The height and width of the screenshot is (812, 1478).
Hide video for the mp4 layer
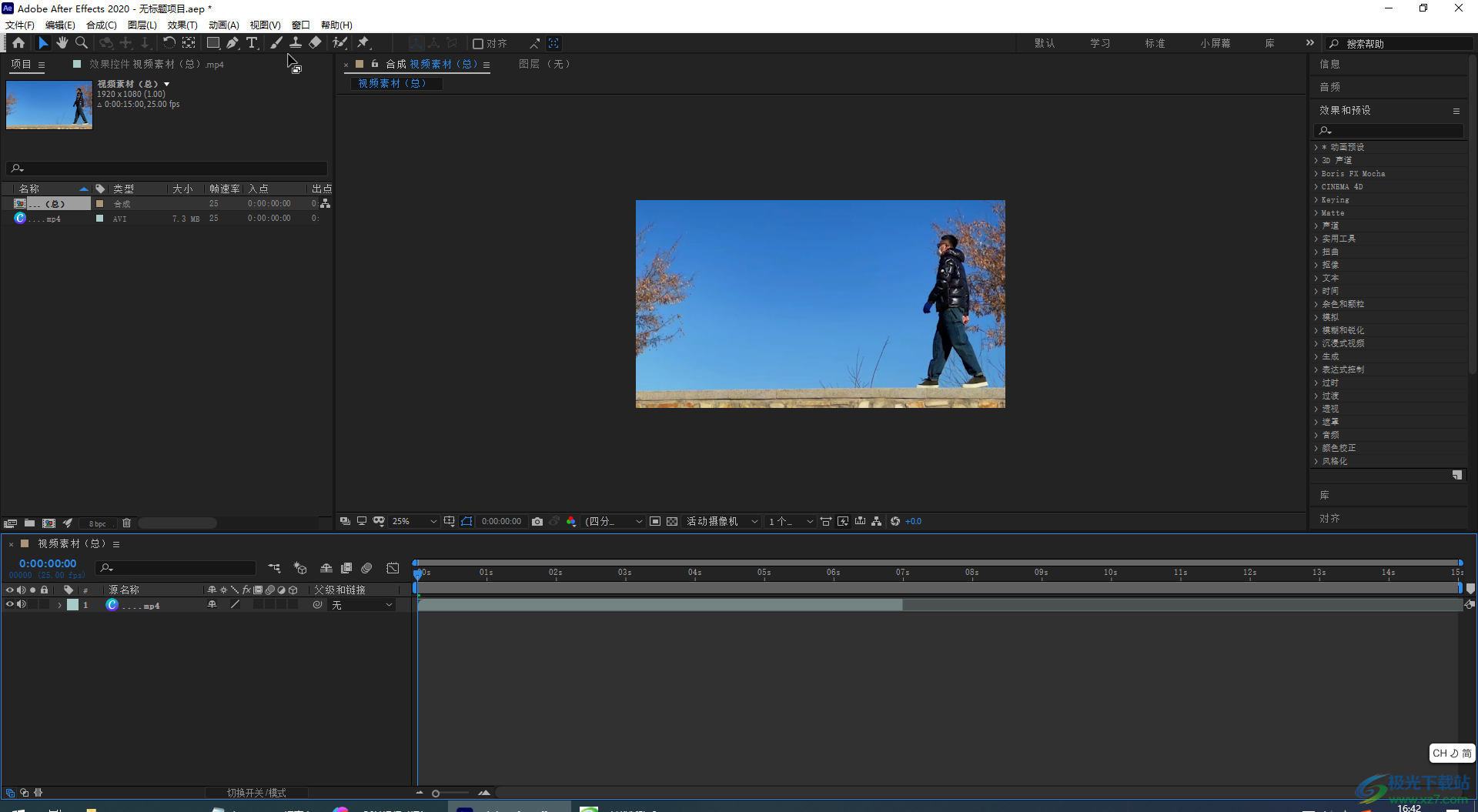pos(10,605)
